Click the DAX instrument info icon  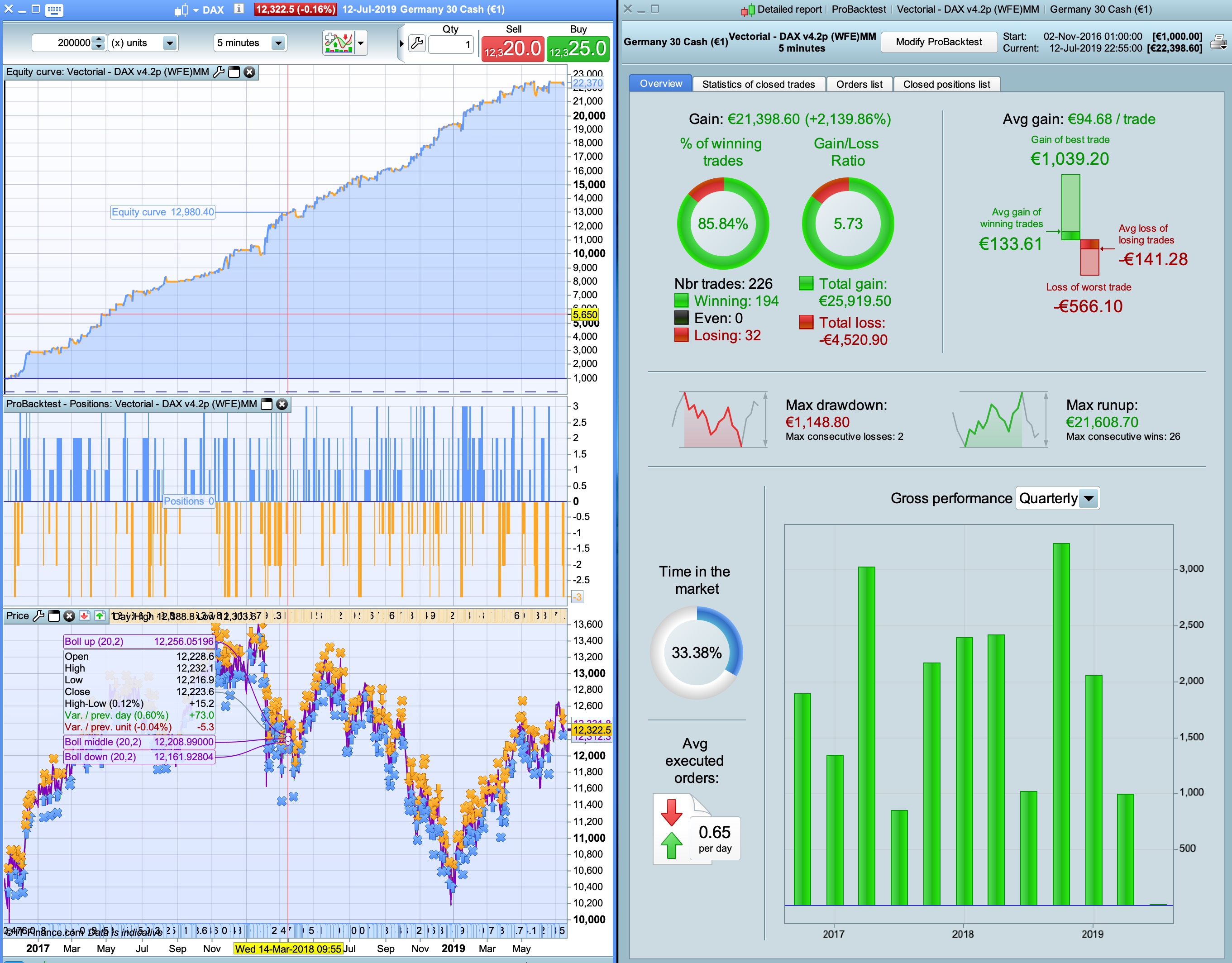pos(239,9)
